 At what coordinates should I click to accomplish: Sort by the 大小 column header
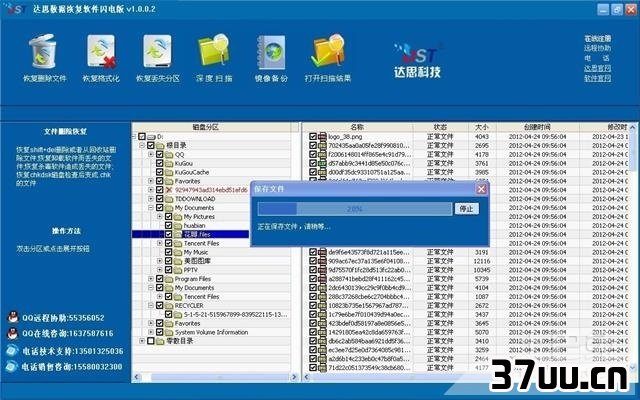[482, 127]
